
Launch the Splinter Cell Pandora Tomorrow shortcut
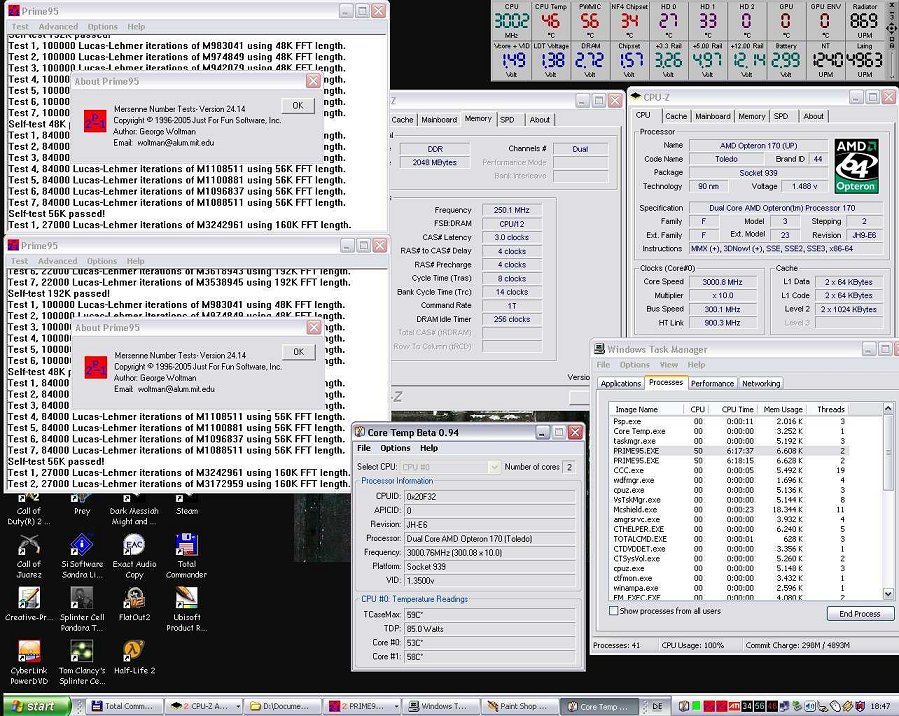coord(82,609)
